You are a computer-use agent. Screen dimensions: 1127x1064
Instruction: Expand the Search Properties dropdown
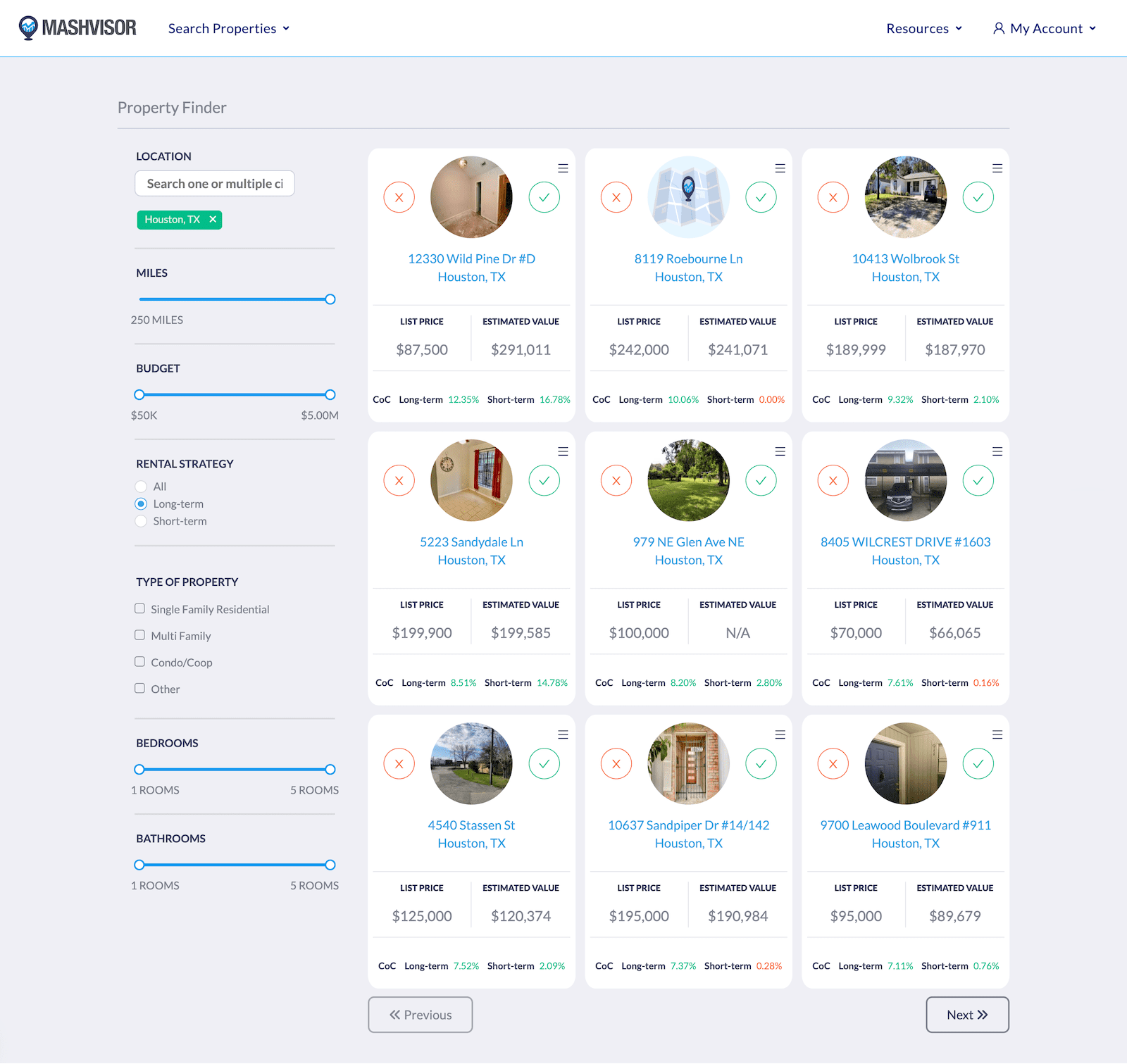[x=228, y=29]
